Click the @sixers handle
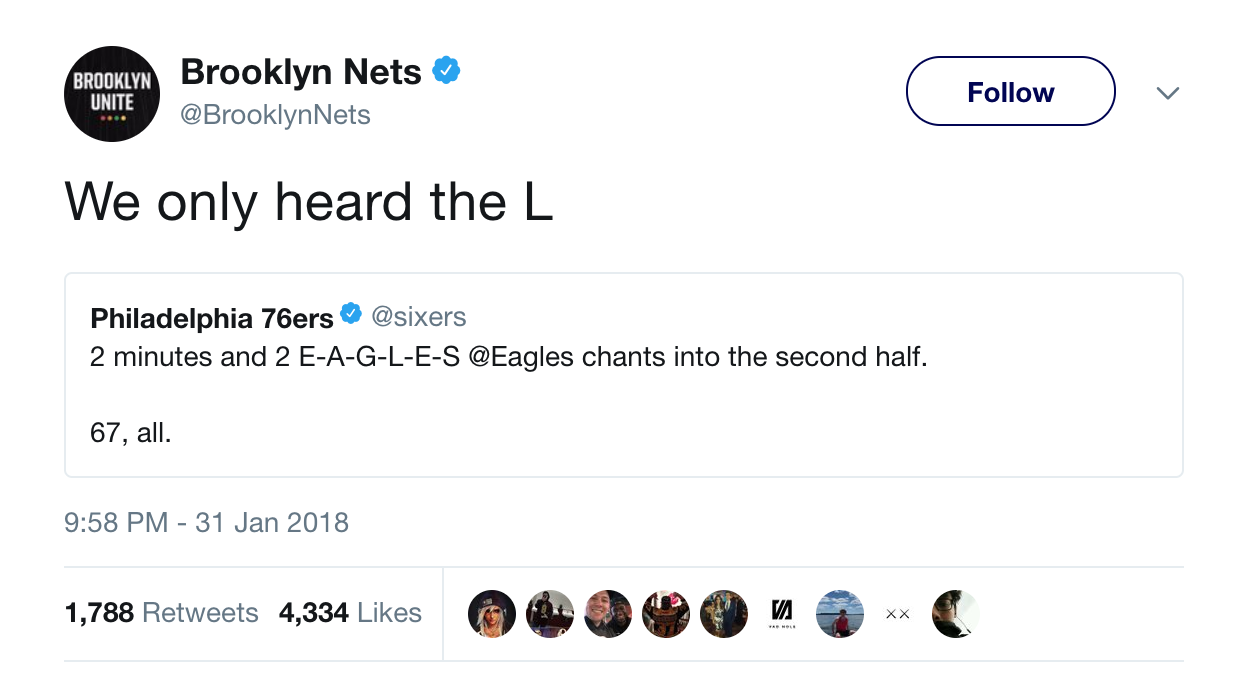Image resolution: width=1250 pixels, height=684 pixels. (419, 317)
